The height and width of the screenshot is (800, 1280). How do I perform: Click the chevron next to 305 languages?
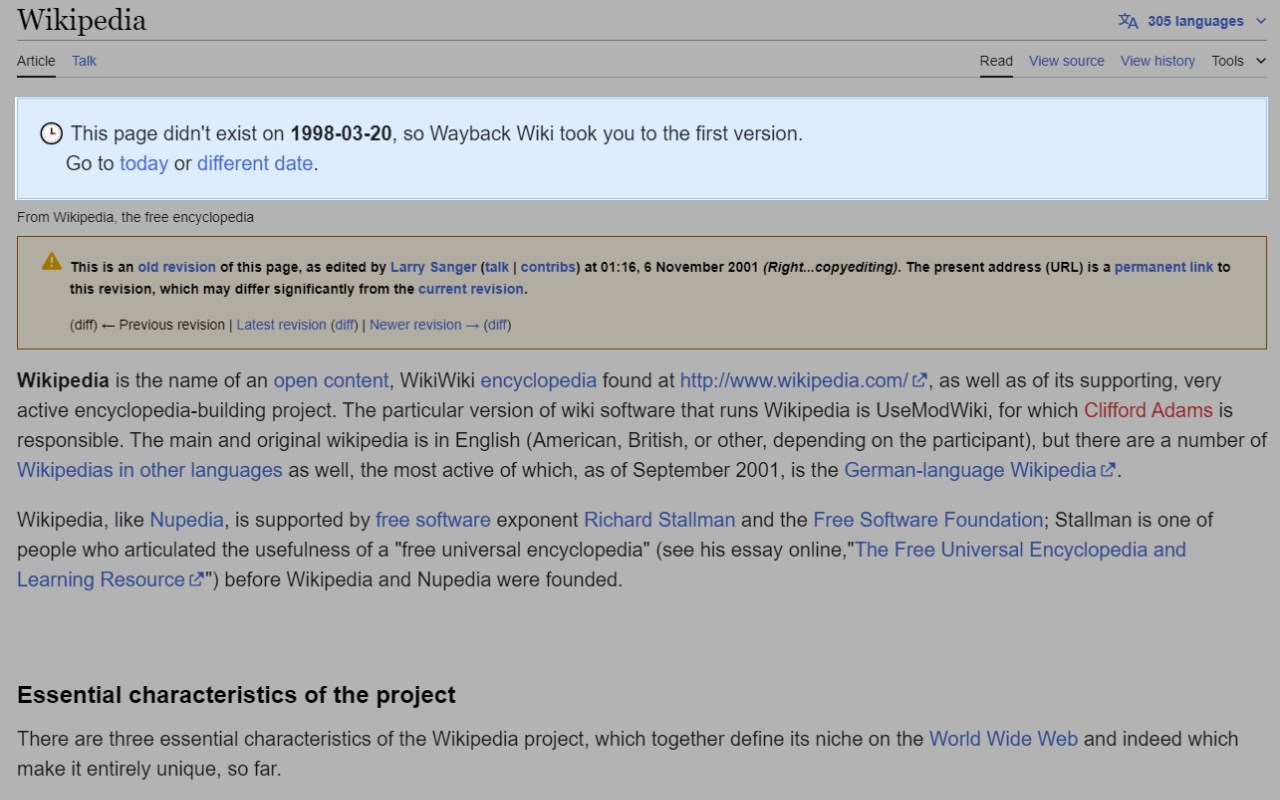click(1260, 21)
